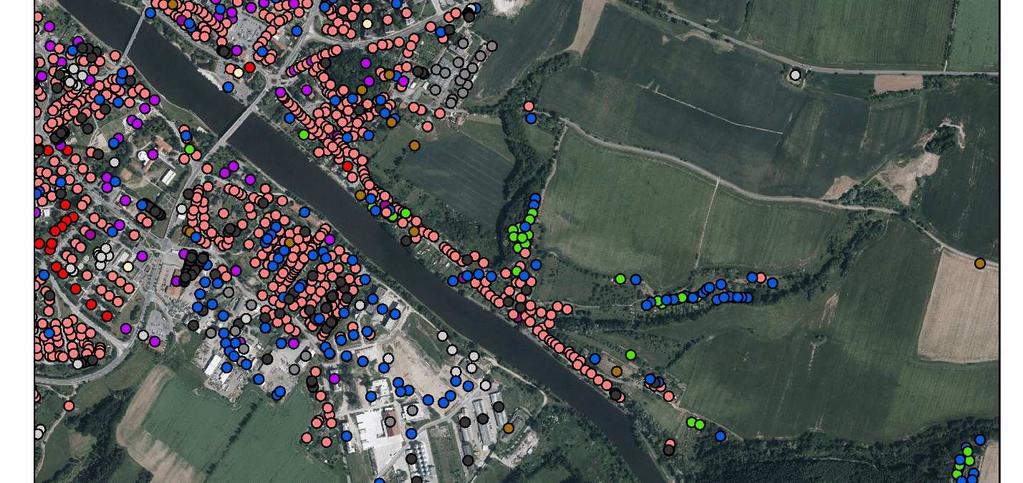The width and height of the screenshot is (1023, 483).
Task: Click the isolated pink marker in the lower-left woods
Action: click(69, 405)
